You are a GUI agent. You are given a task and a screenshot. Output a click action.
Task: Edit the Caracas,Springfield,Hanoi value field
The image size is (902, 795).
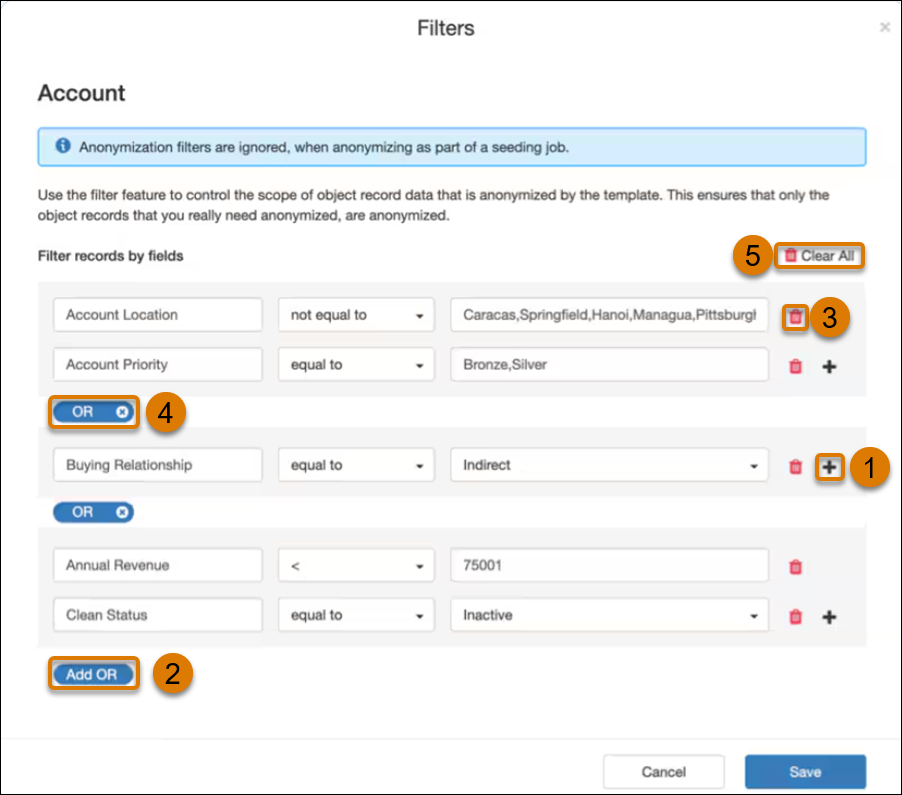(609, 315)
